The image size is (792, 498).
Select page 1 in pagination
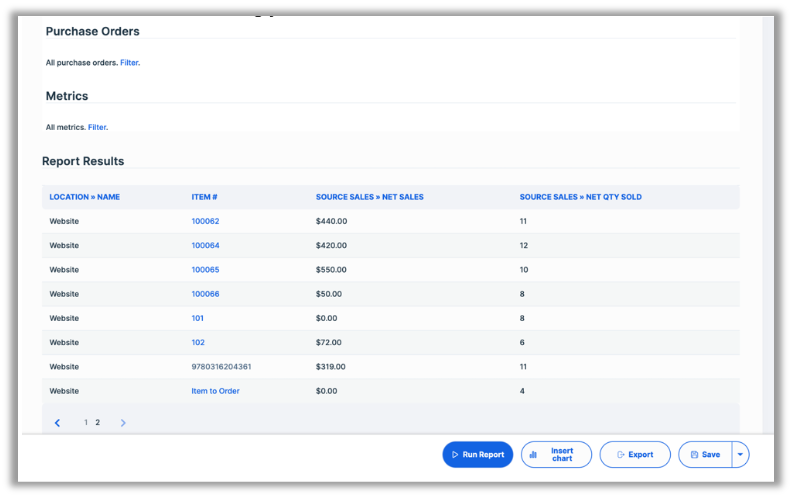click(x=86, y=423)
